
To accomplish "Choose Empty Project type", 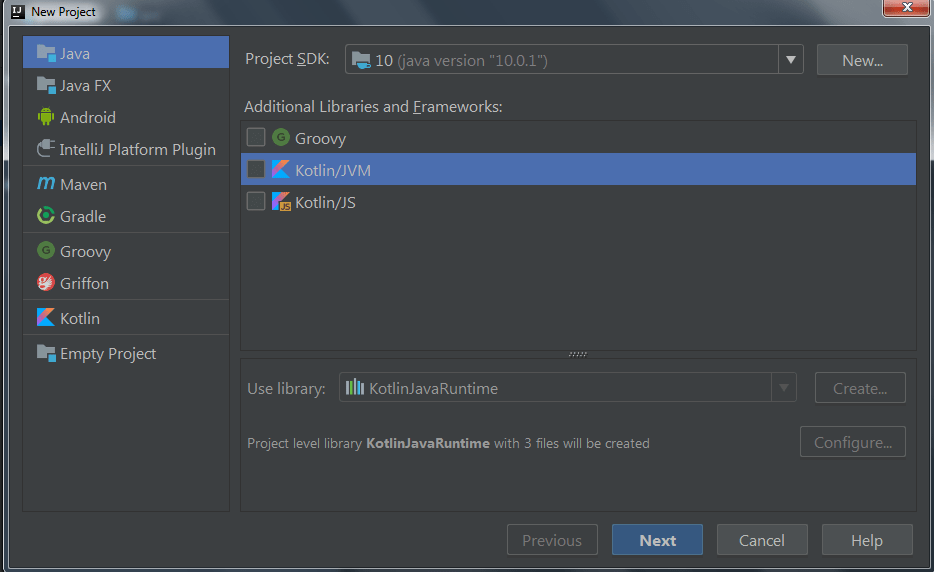I will point(126,353).
